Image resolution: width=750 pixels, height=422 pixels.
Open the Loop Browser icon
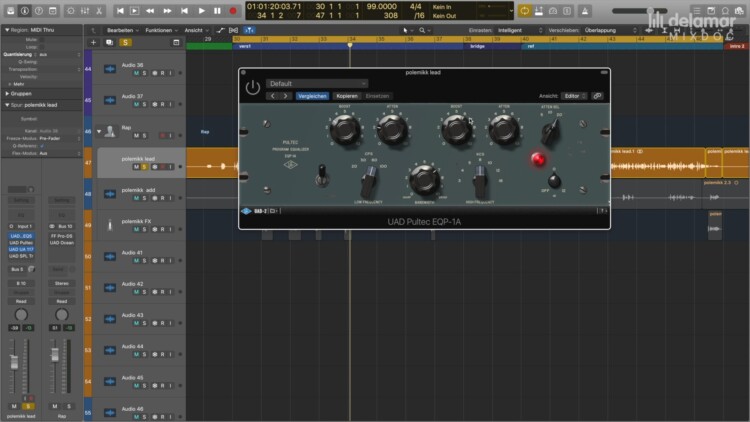coord(726,11)
